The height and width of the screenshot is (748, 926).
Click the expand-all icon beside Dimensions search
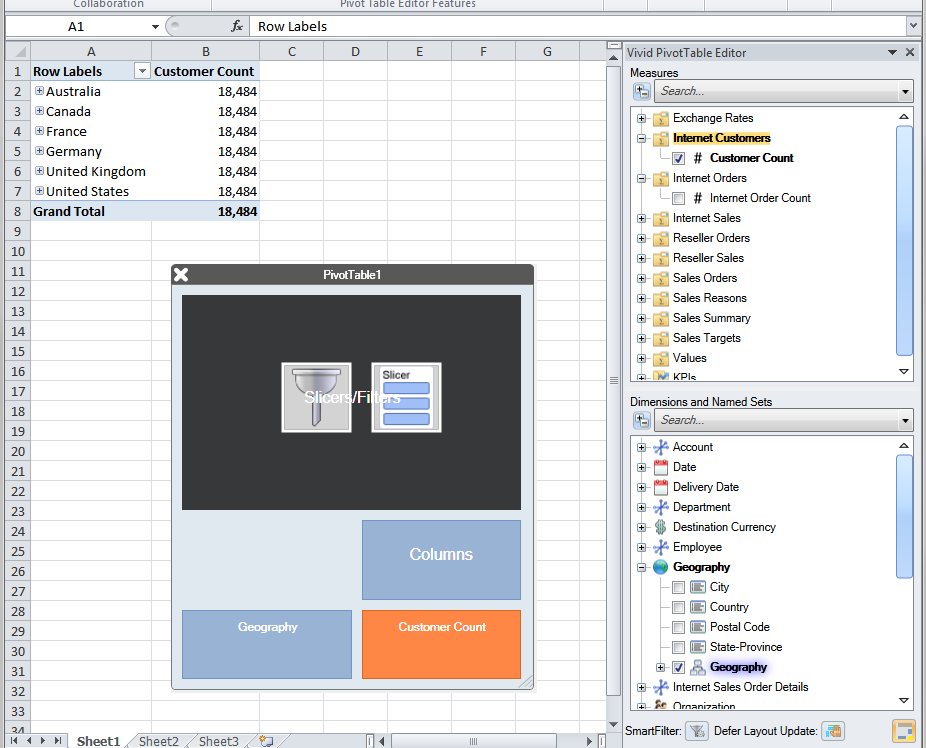click(x=641, y=420)
